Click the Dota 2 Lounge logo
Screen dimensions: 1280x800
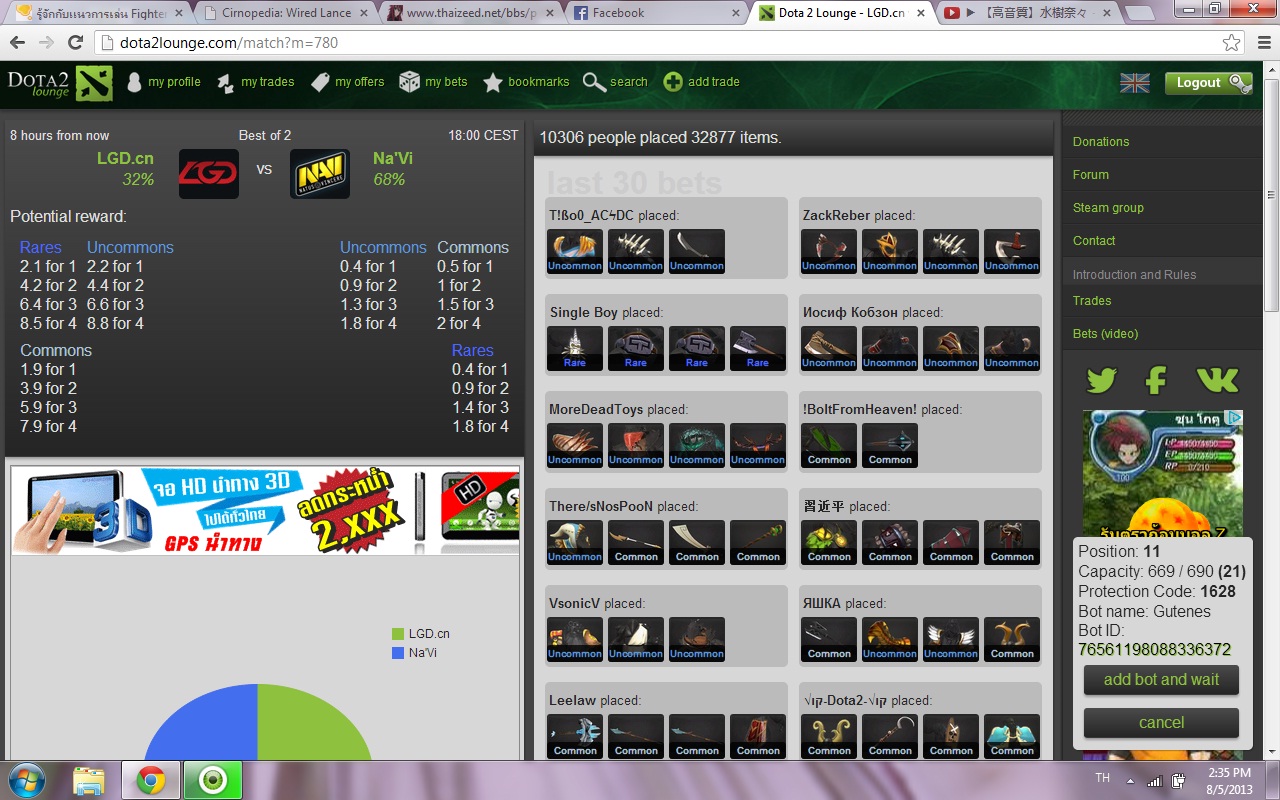(x=59, y=83)
